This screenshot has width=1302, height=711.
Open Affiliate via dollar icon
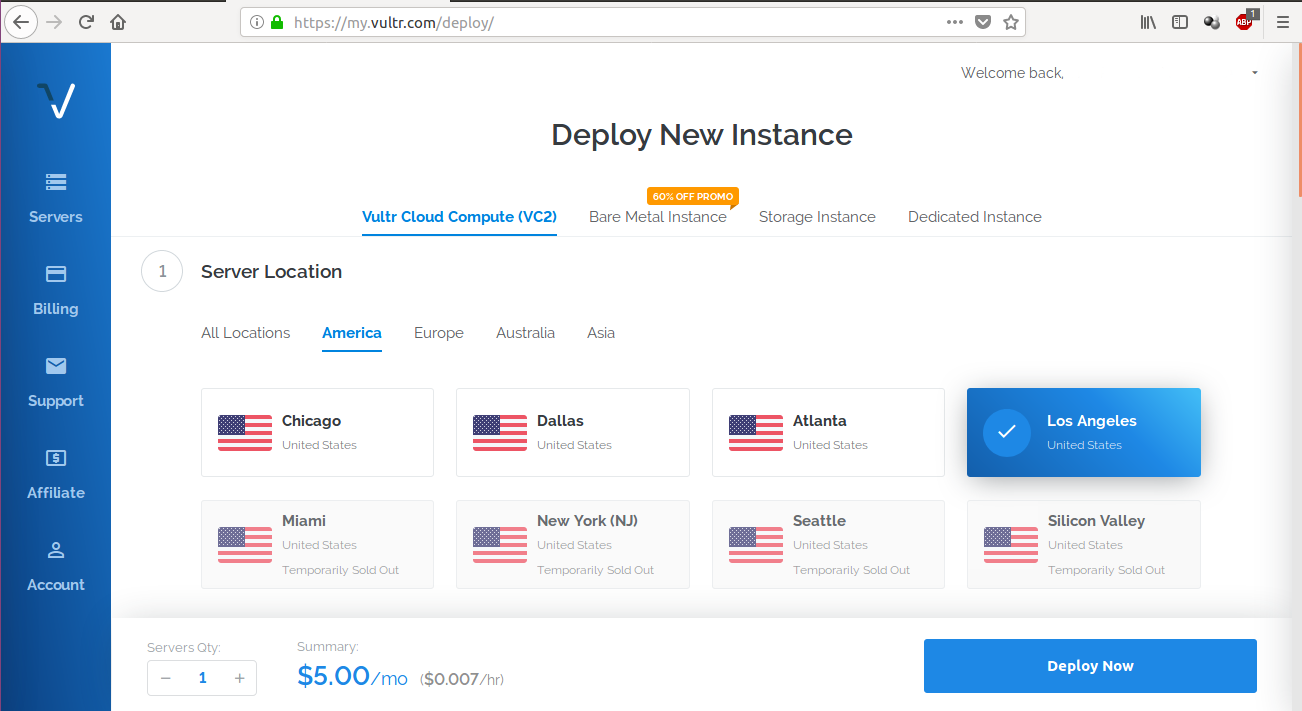click(56, 458)
